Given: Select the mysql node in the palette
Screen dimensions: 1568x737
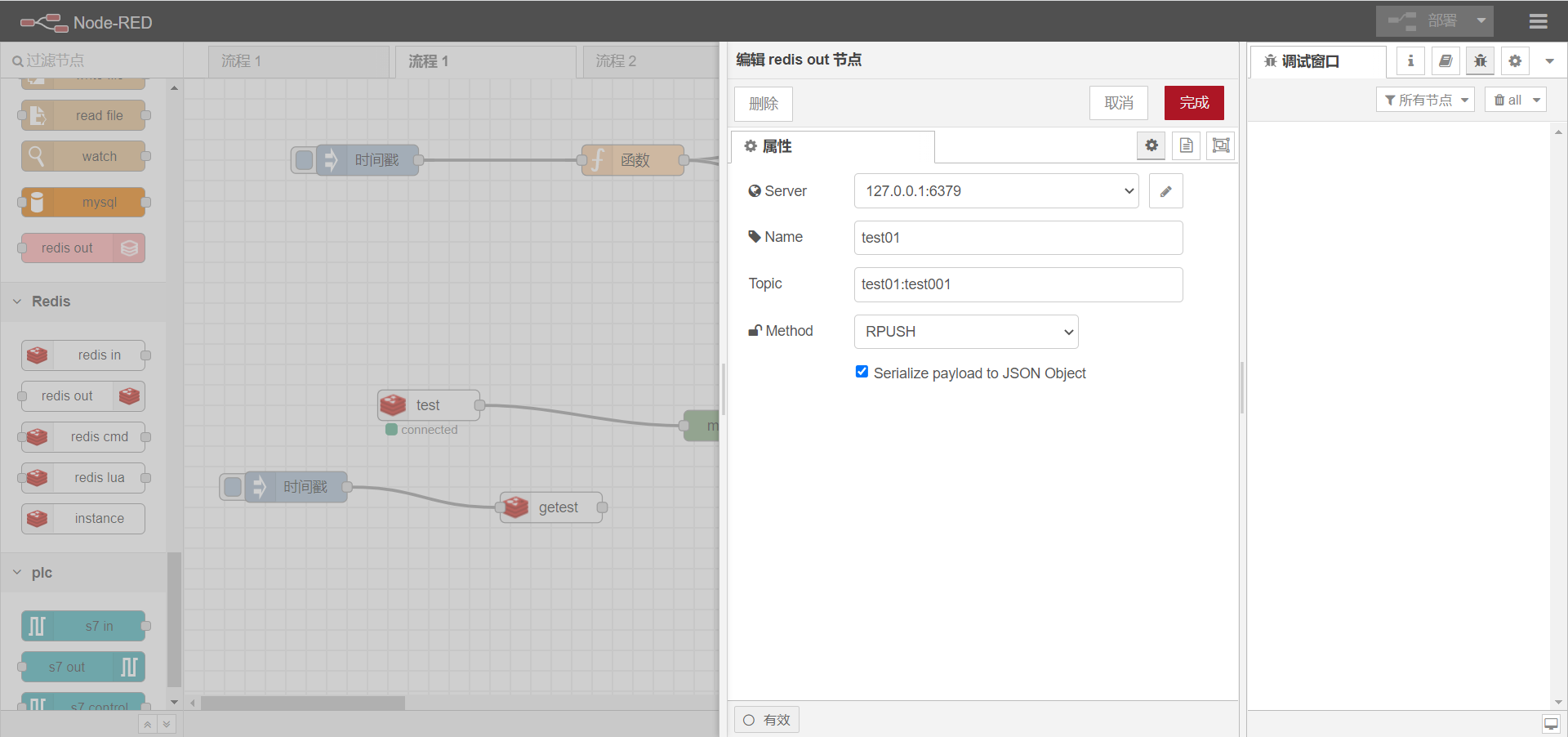Looking at the screenshot, I should (x=82, y=202).
